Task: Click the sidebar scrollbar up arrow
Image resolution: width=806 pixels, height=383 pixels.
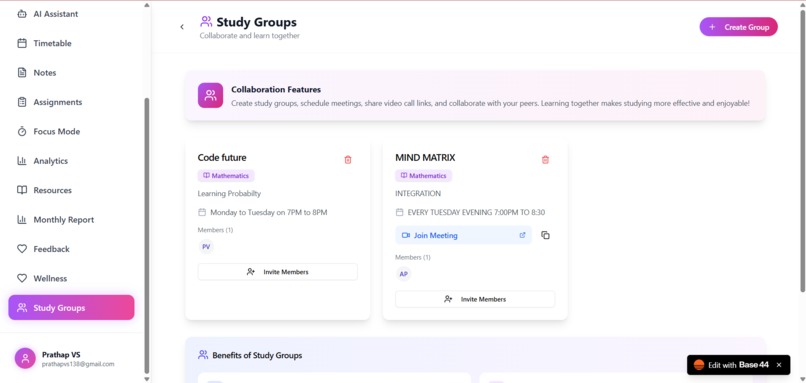Action: click(x=147, y=5)
